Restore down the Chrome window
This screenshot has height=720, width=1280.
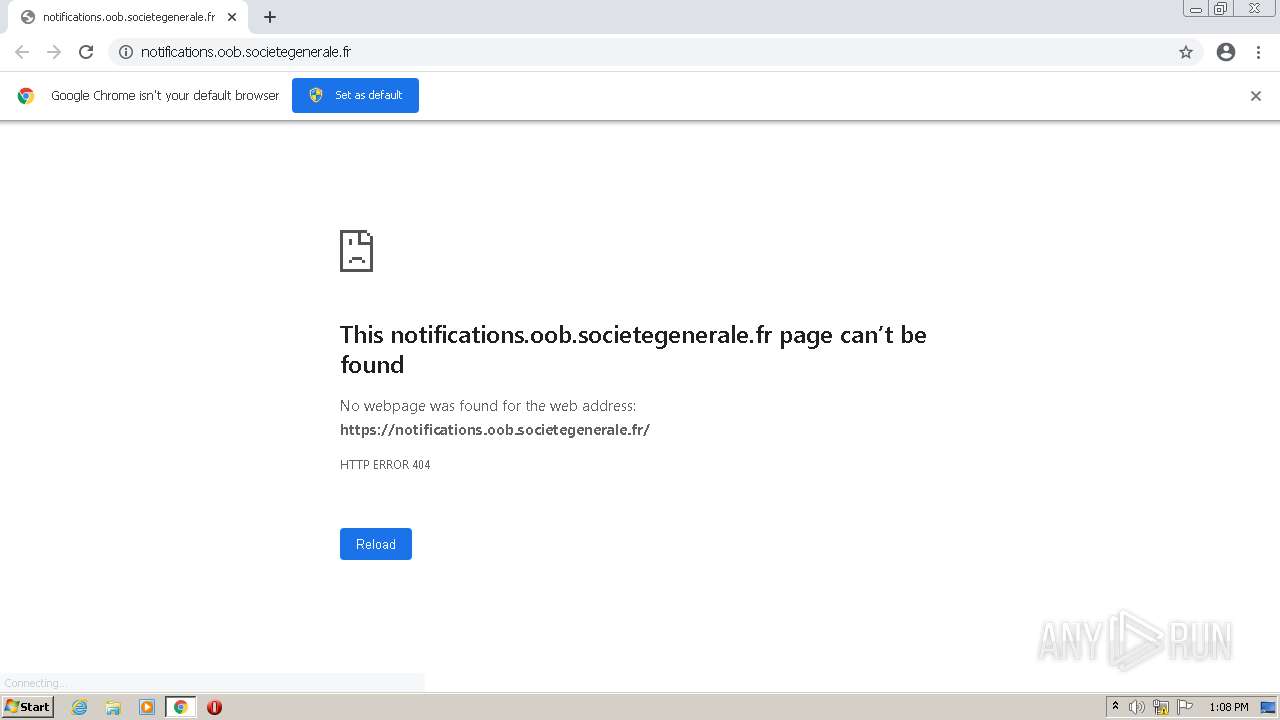coord(1221,9)
